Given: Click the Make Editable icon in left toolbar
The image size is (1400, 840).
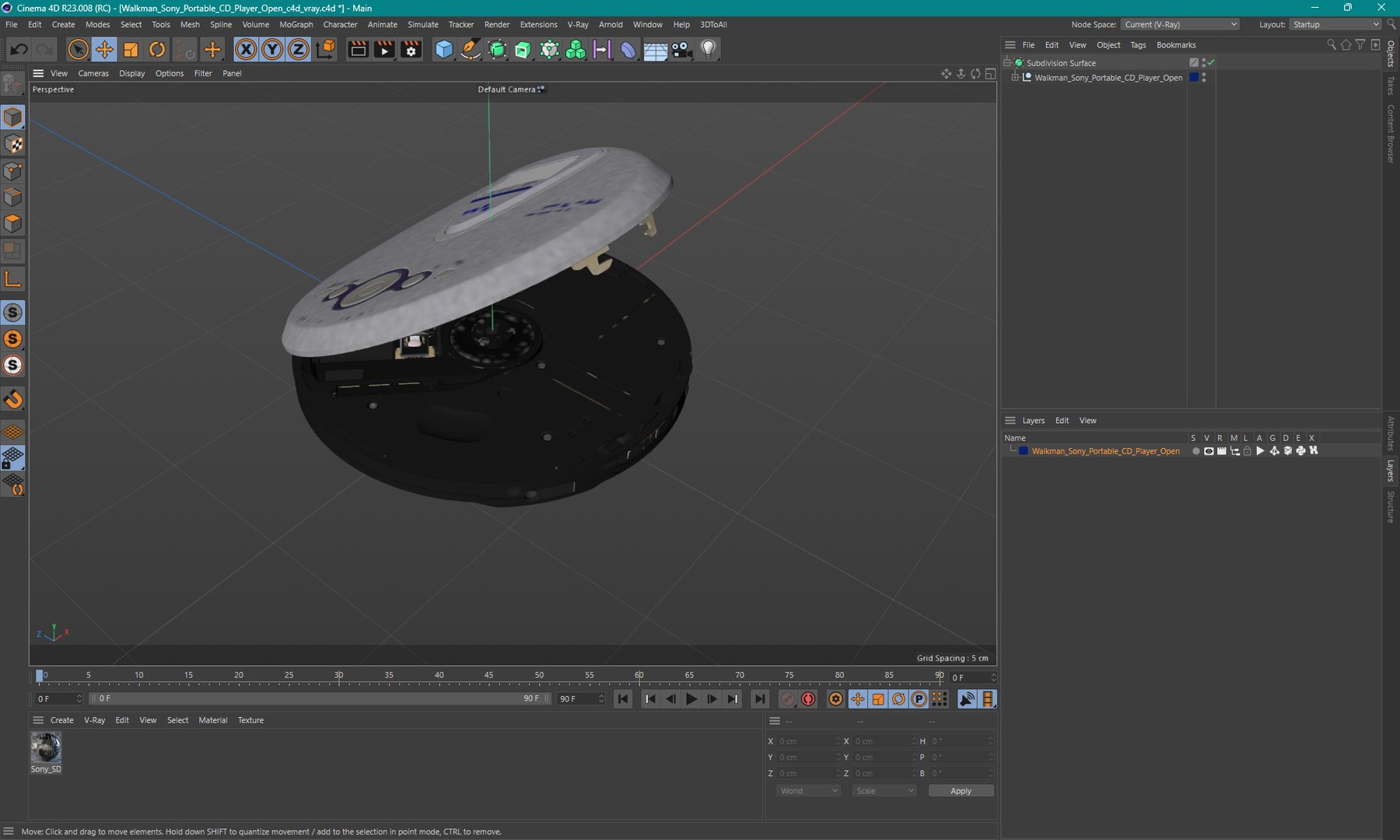Looking at the screenshot, I should [x=13, y=82].
